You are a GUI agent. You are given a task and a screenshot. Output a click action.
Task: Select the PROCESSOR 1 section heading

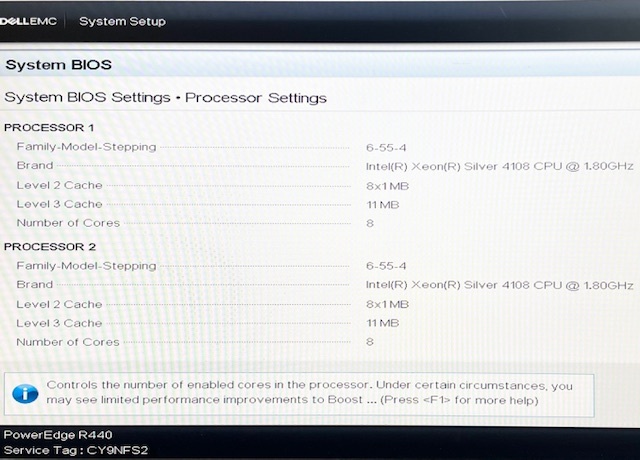pos(49,128)
